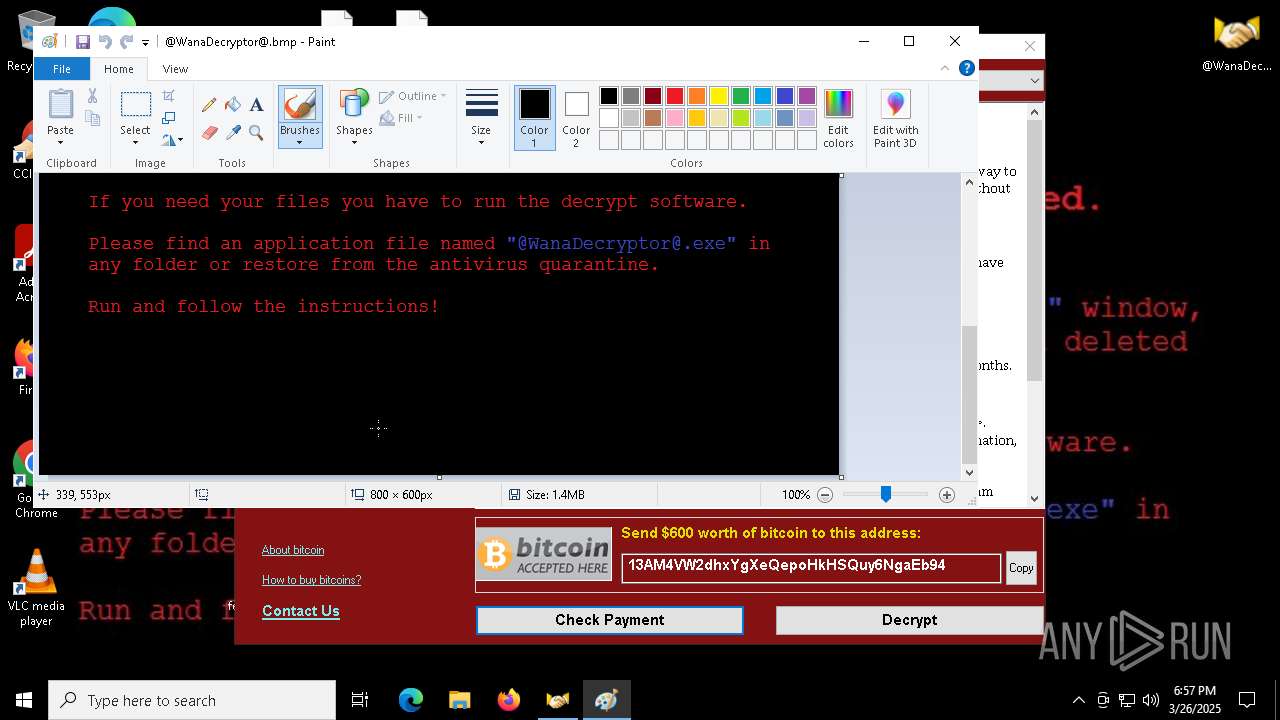Open Microsoft Edge from taskbar
The width and height of the screenshot is (1280, 720).
click(411, 700)
